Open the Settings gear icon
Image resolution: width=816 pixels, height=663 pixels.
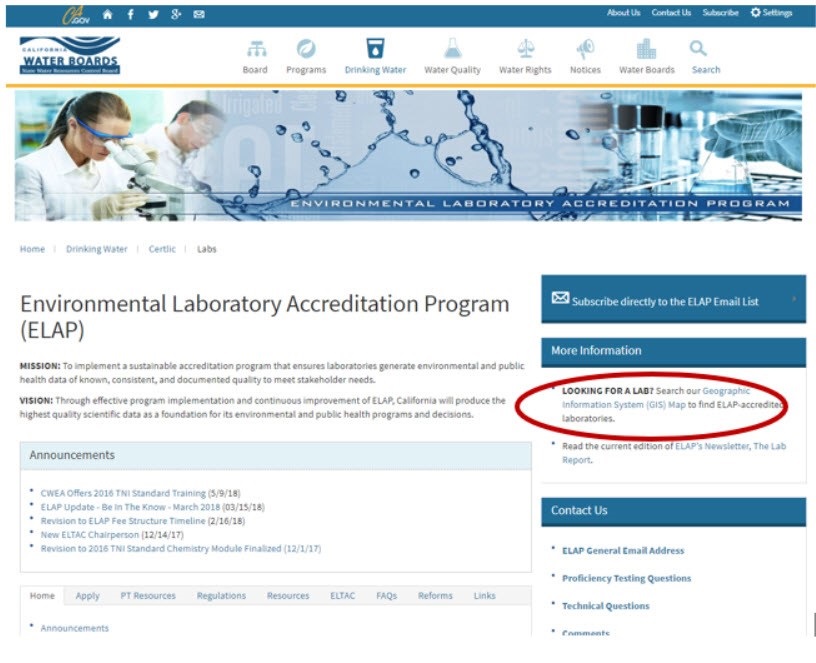756,12
